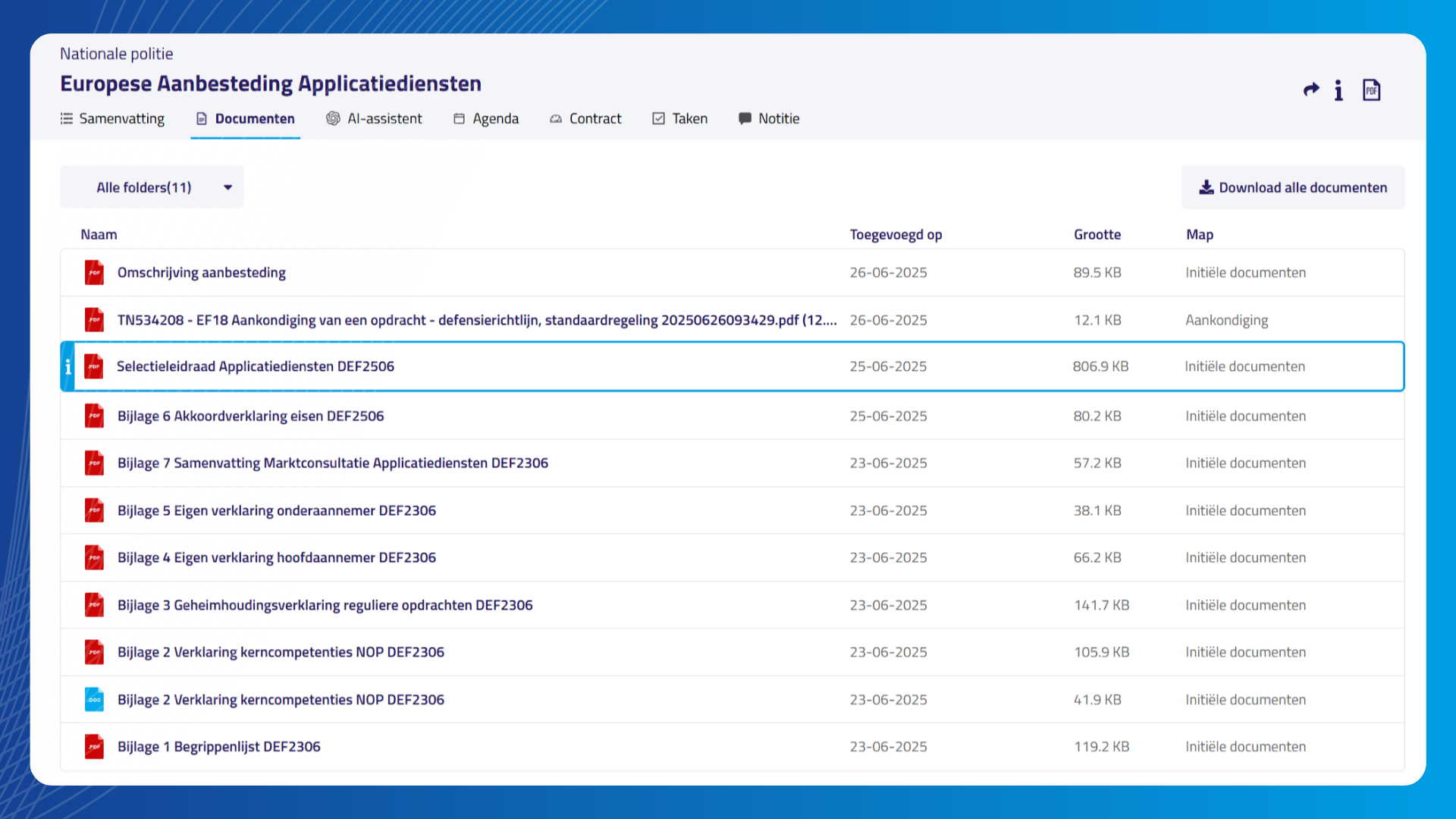Viewport: 1456px width, 819px height.
Task: Click the info badge on Selectieleidraad row
Action: [x=67, y=367]
